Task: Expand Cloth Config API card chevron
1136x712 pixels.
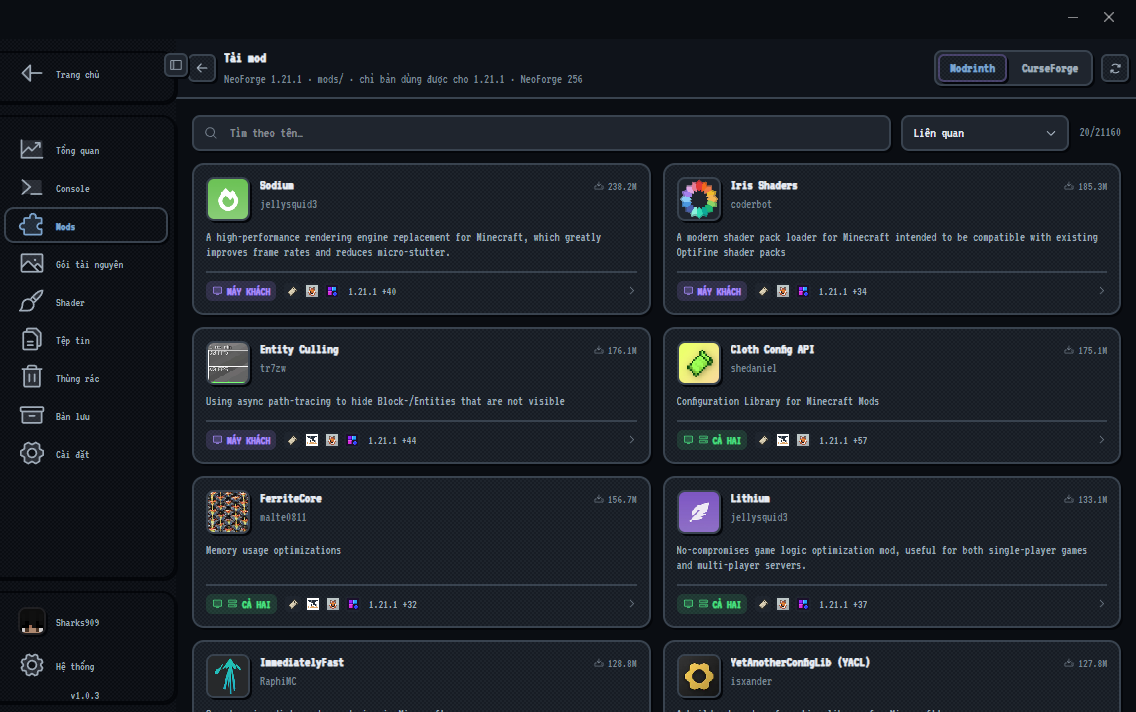Action: coord(1102,440)
